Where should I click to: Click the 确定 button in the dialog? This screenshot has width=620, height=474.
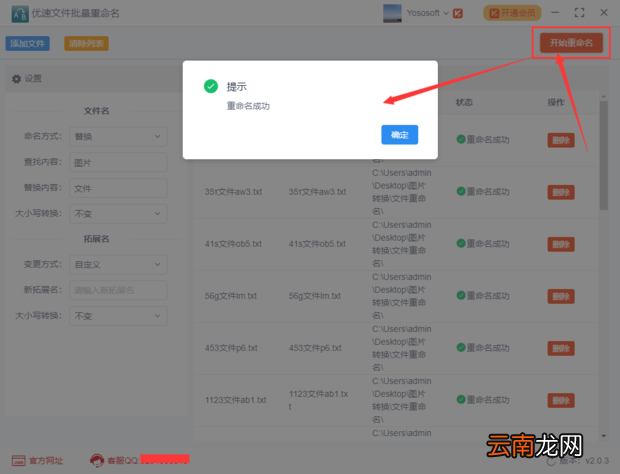point(399,135)
